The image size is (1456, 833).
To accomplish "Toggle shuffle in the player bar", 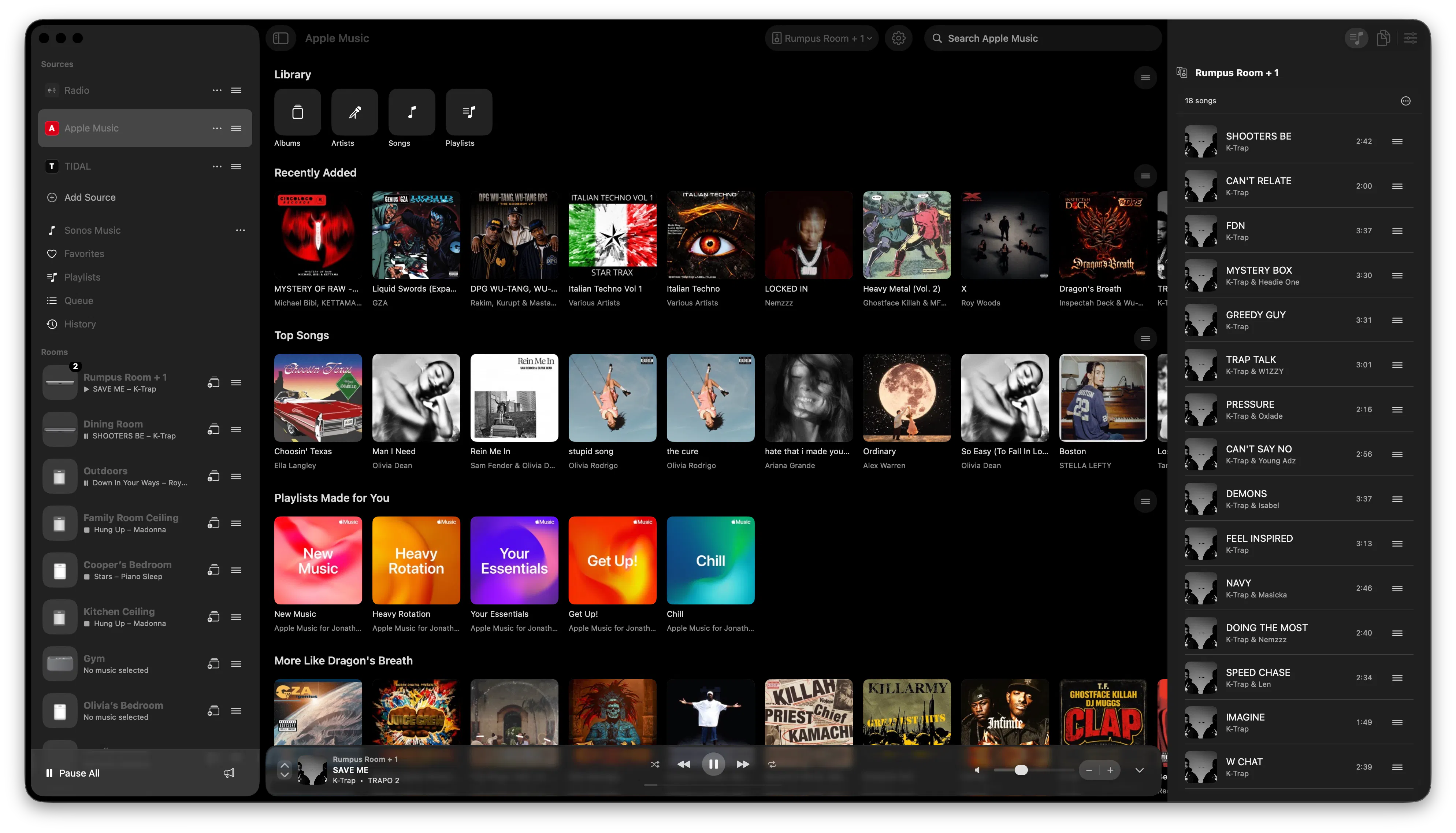I will [x=655, y=764].
